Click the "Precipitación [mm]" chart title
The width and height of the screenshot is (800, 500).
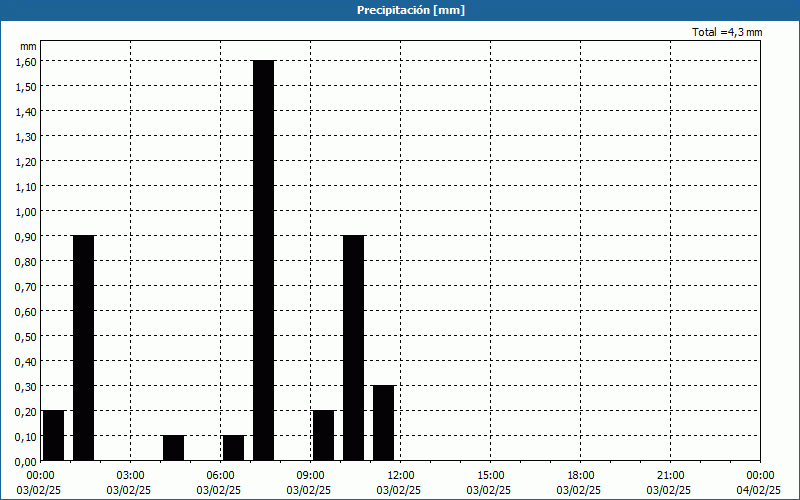(410, 10)
